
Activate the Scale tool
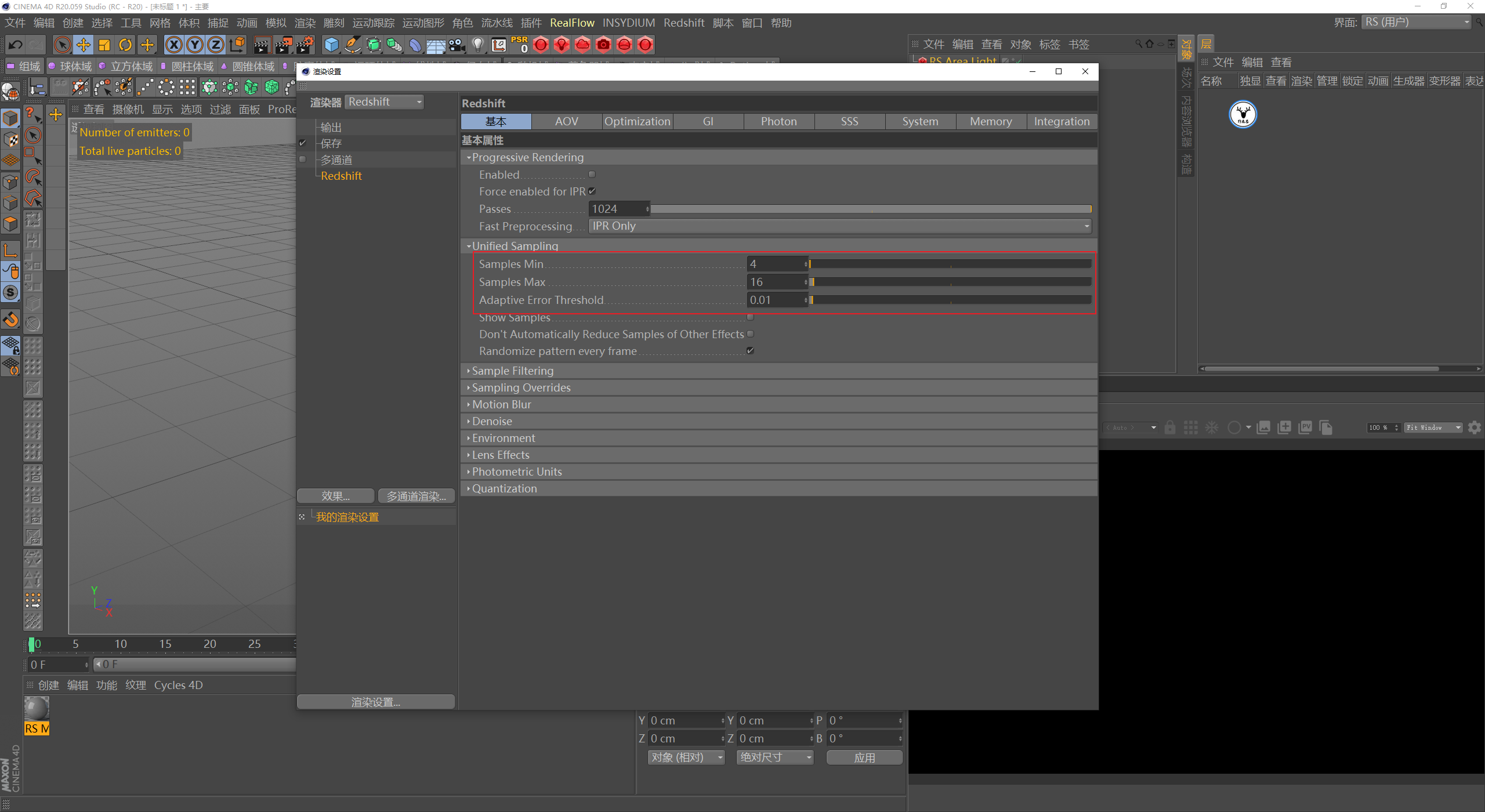104,45
